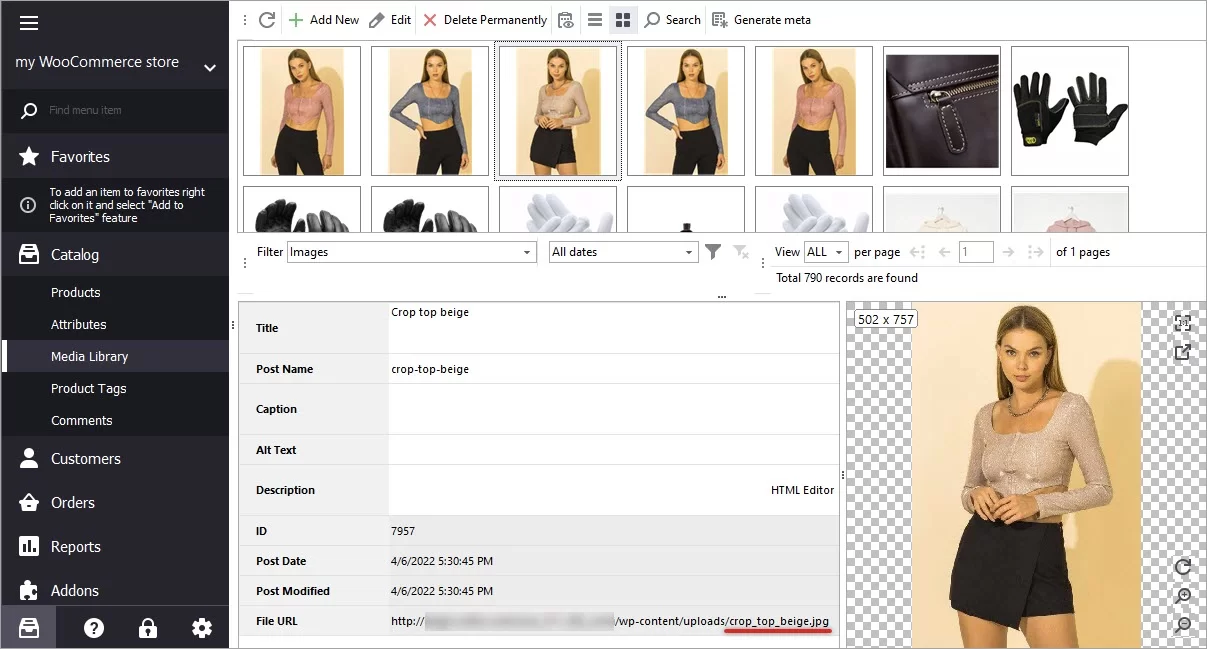
Task: Open the settings gear in the sidebar
Action: [x=201, y=627]
